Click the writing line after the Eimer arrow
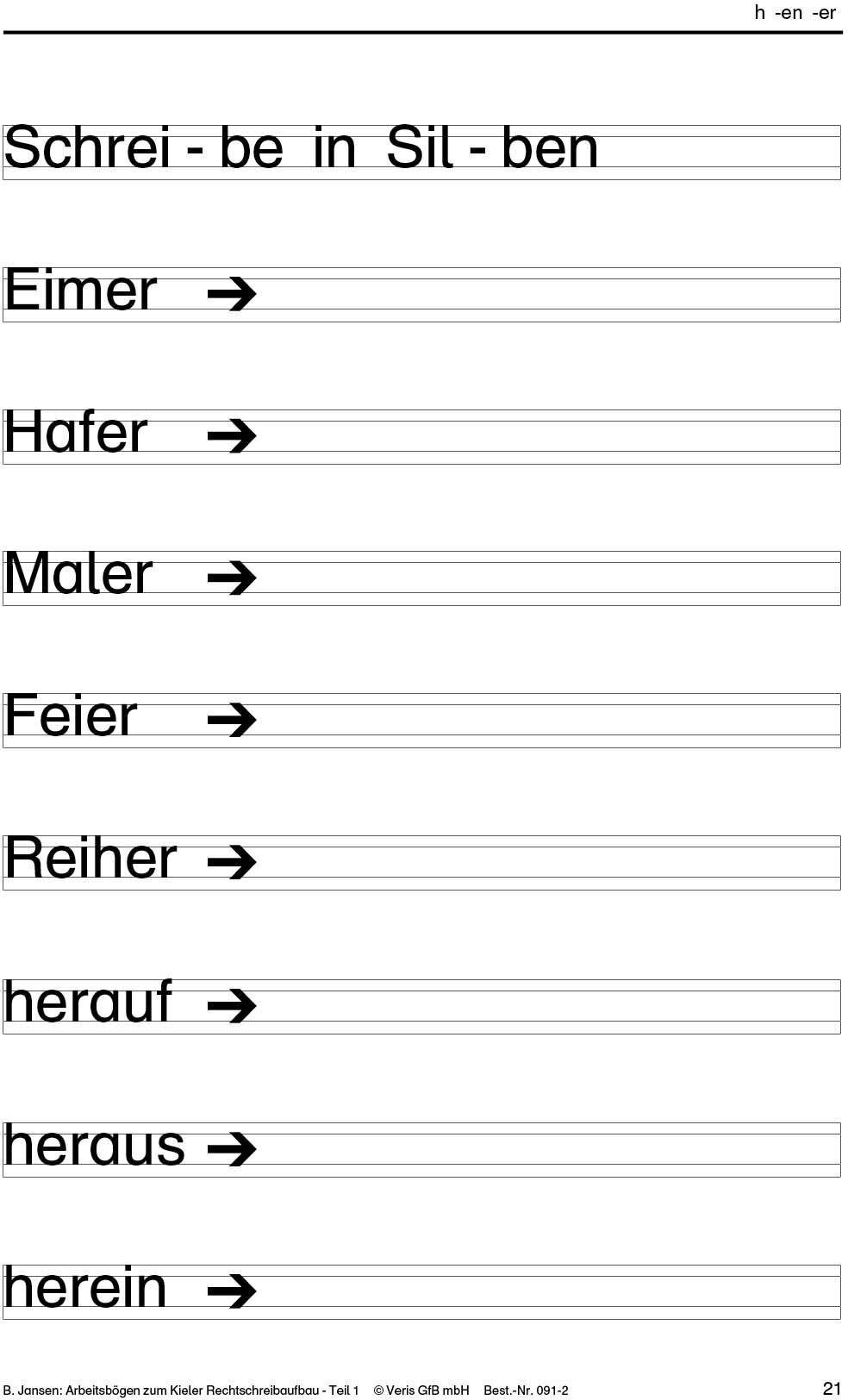The width and height of the screenshot is (848, 1400). pyautogui.click(x=549, y=295)
